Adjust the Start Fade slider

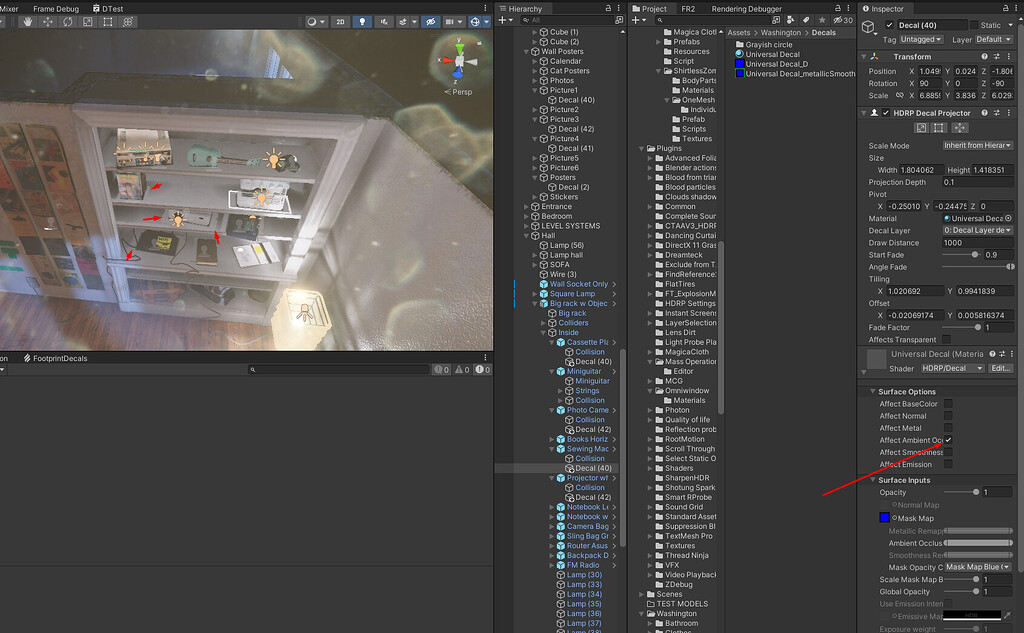point(975,254)
